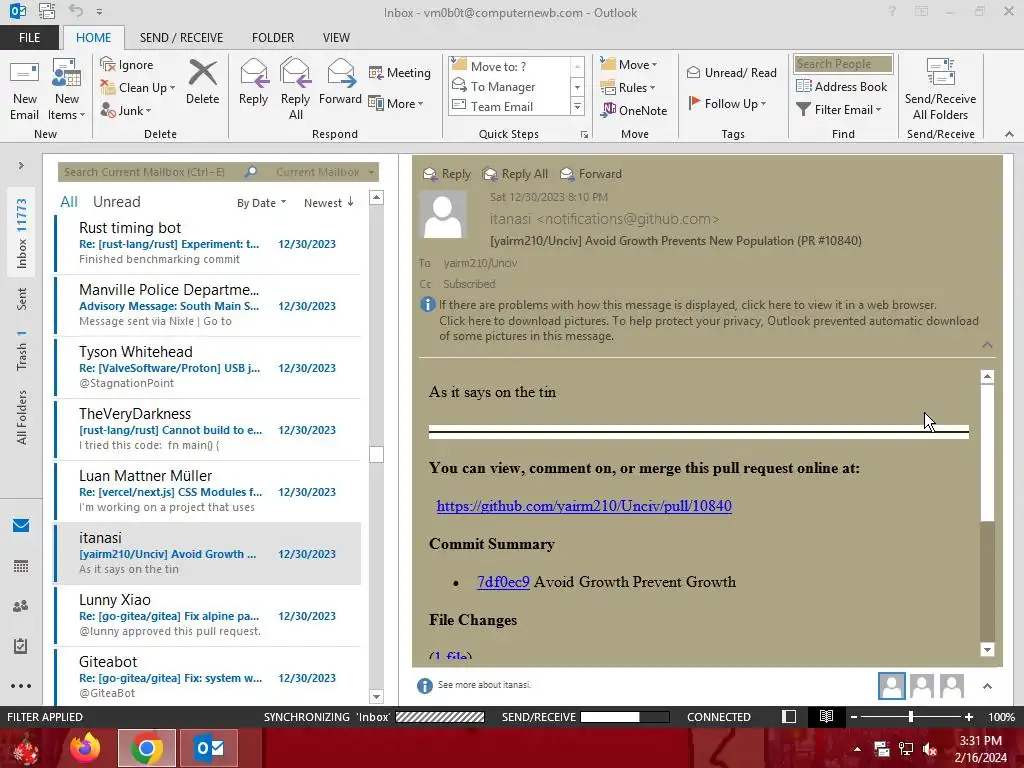This screenshot has width=1024, height=768.
Task: Open the Junk dropdown
Action: (125, 110)
